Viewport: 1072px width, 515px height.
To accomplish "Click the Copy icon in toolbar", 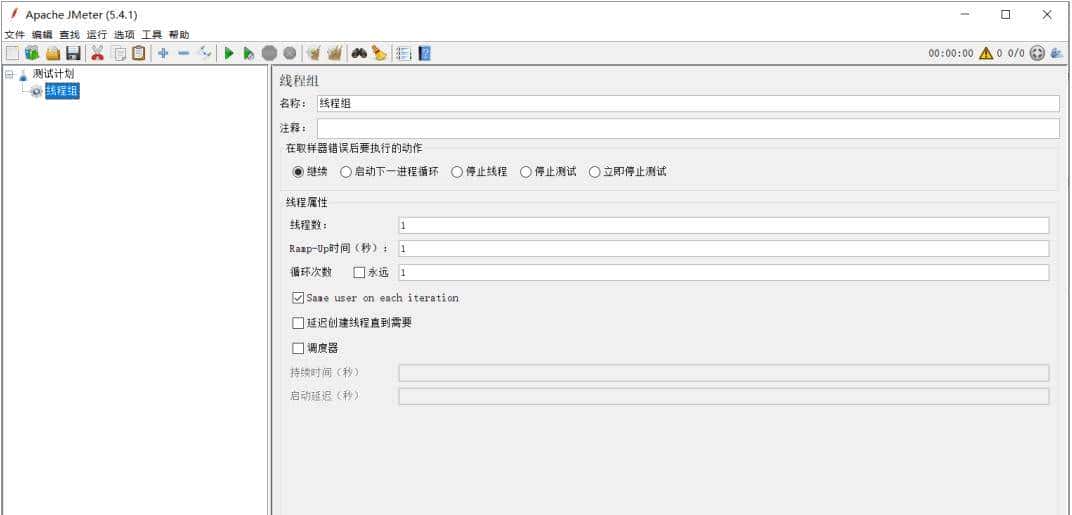I will pos(119,53).
